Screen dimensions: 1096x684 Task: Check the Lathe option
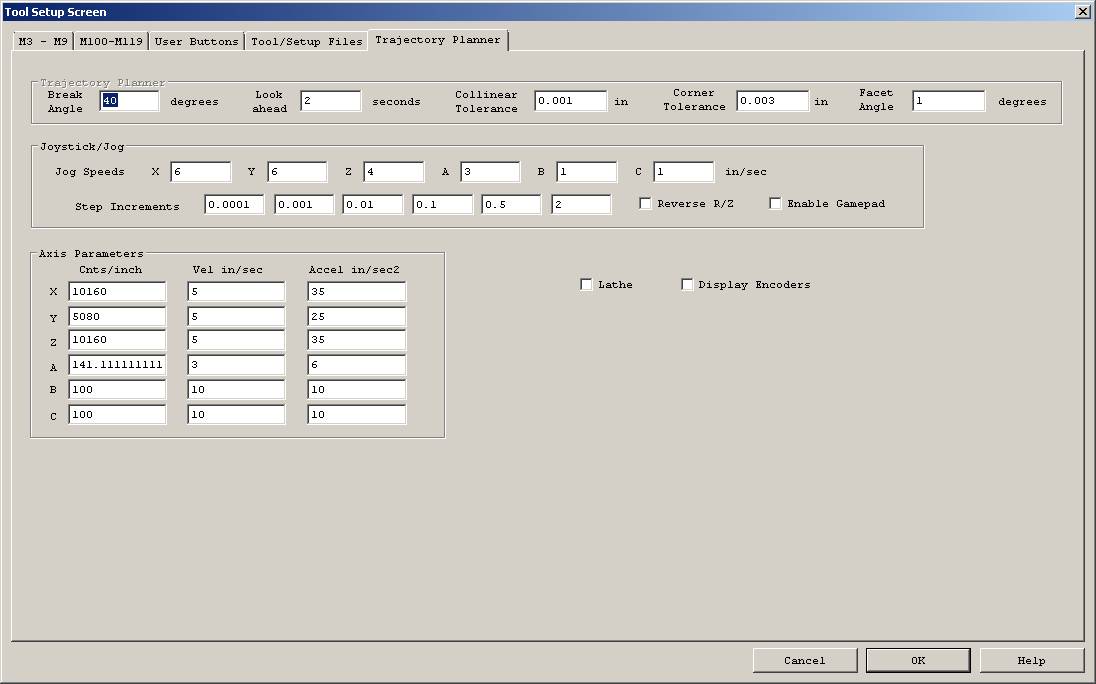(586, 285)
